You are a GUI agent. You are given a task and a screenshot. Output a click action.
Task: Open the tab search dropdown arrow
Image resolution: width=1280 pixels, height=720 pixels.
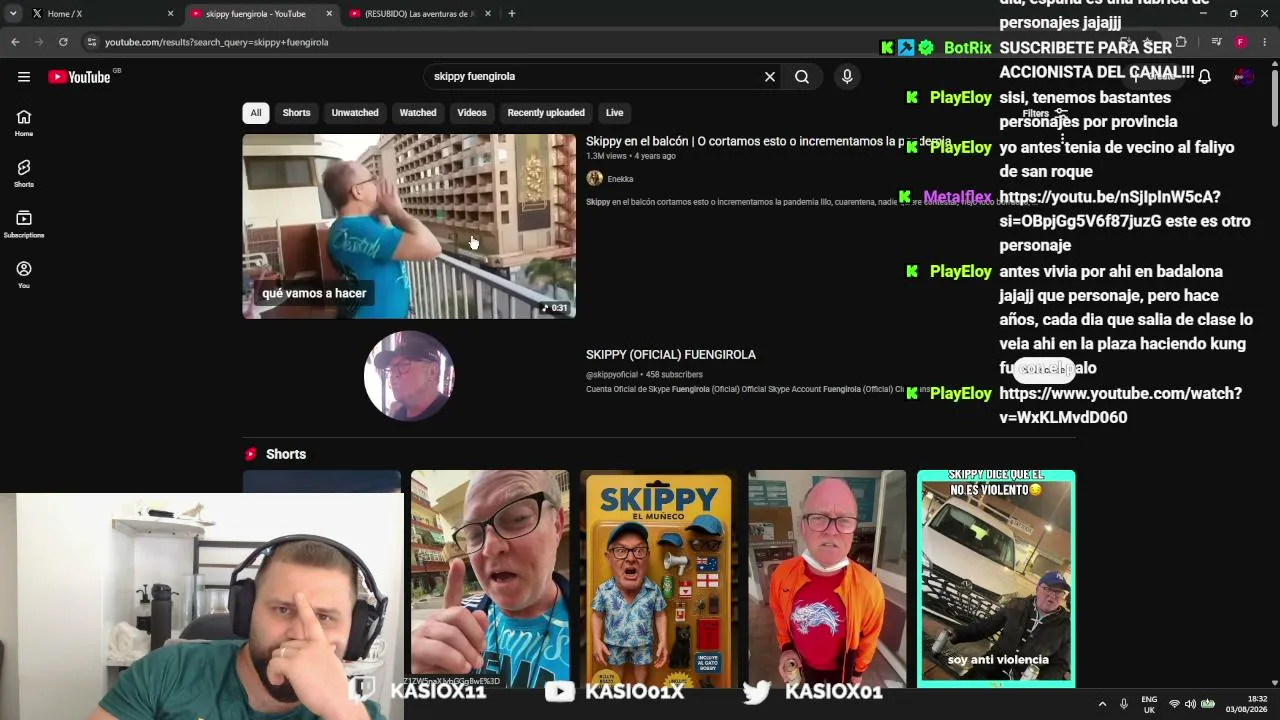click(13, 14)
